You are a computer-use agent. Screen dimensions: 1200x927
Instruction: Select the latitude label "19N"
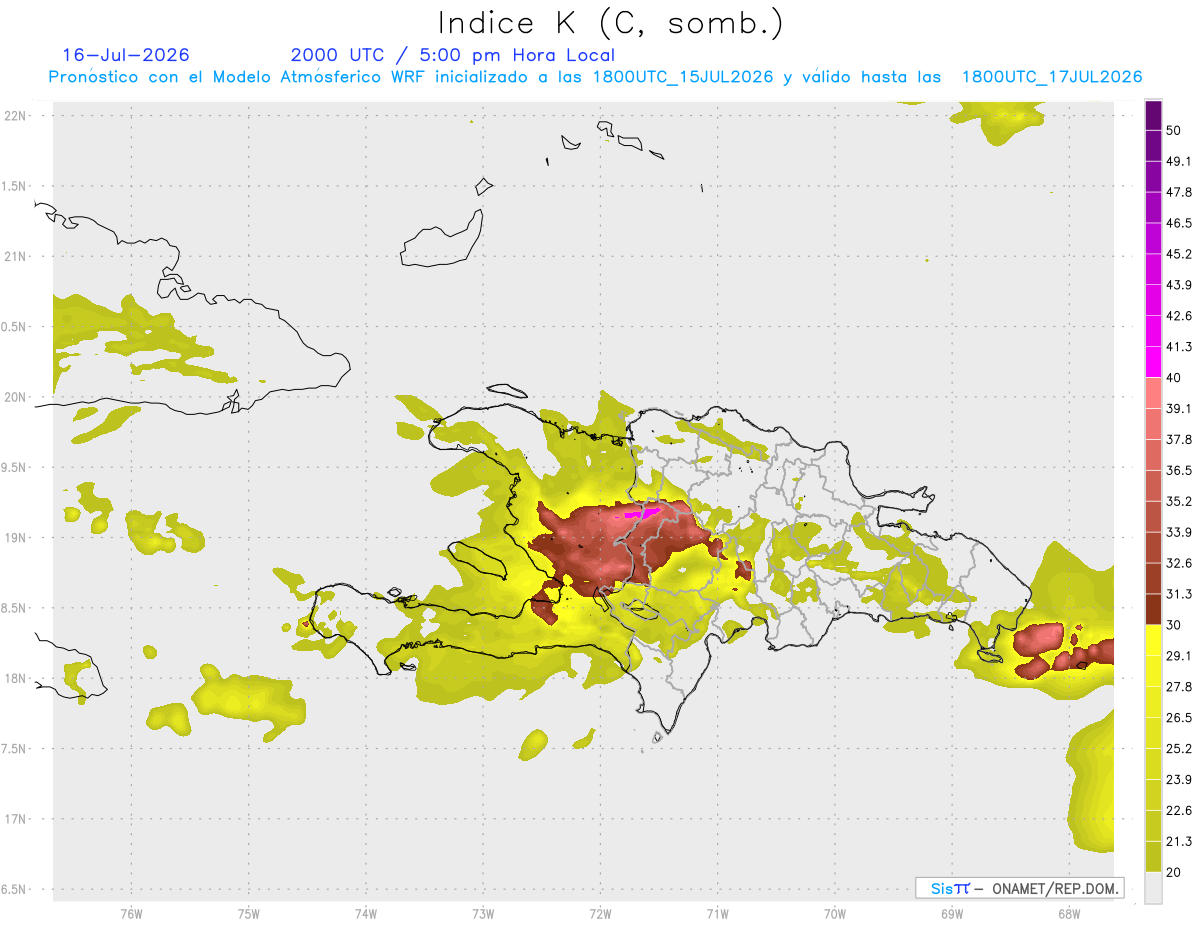tap(16, 537)
